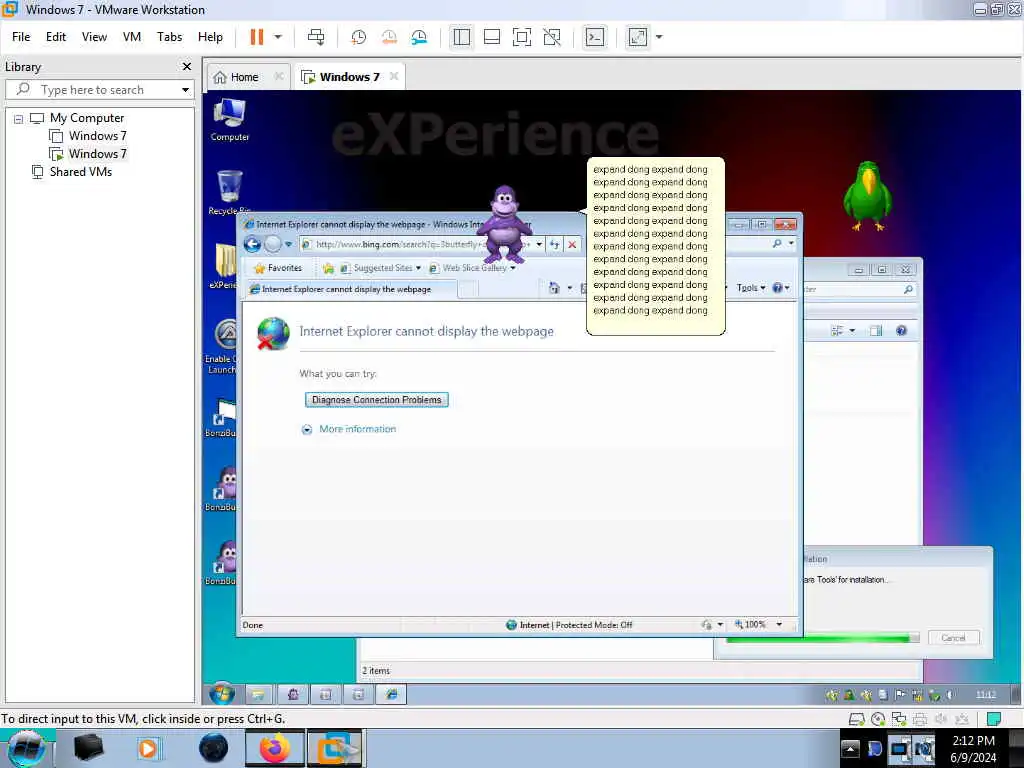Click the Internet Explorer back arrow
Image resolution: width=1024 pixels, height=768 pixels.
253,244
